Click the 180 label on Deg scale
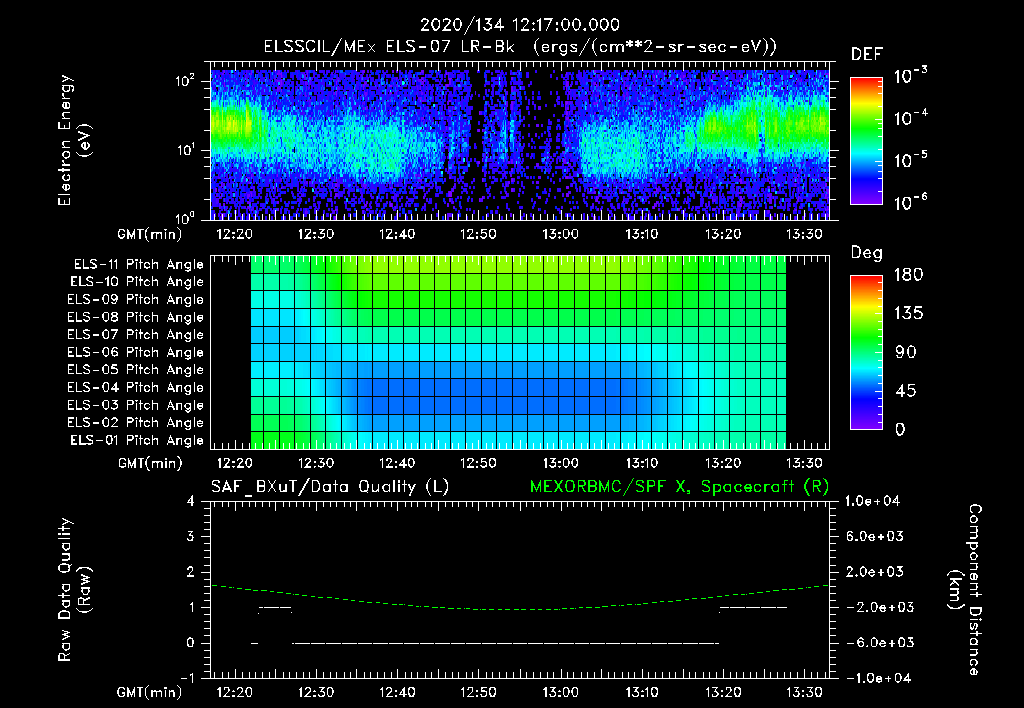This screenshot has height=708, width=1024. click(908, 274)
